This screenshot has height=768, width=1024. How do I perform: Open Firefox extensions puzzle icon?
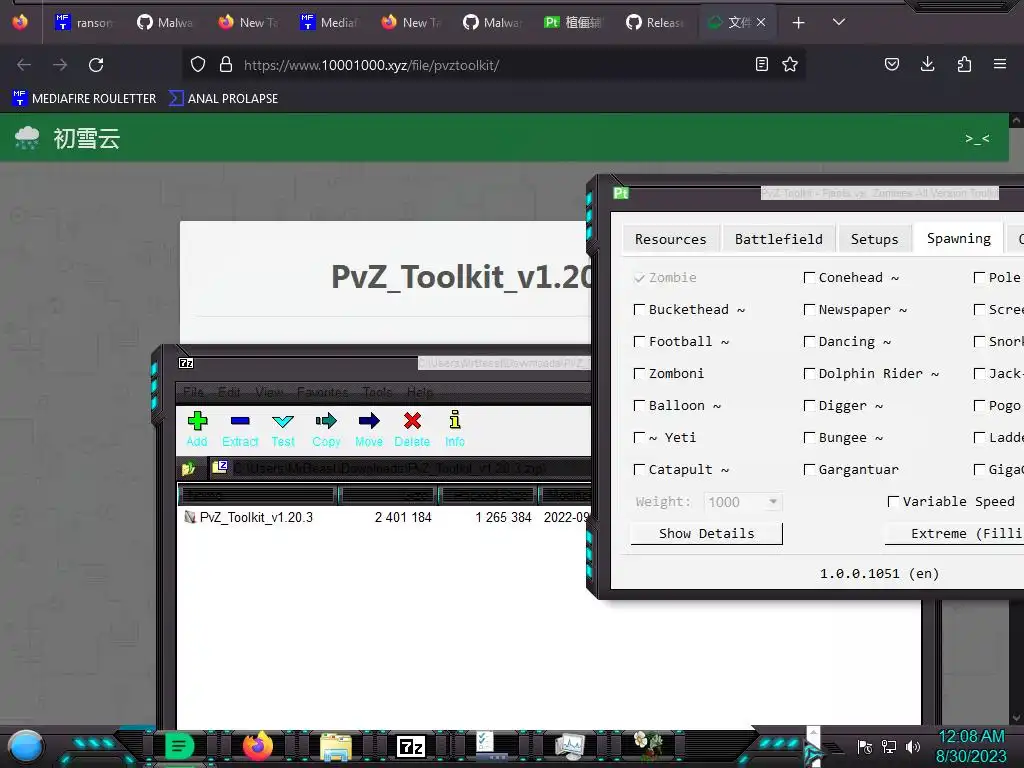964,65
